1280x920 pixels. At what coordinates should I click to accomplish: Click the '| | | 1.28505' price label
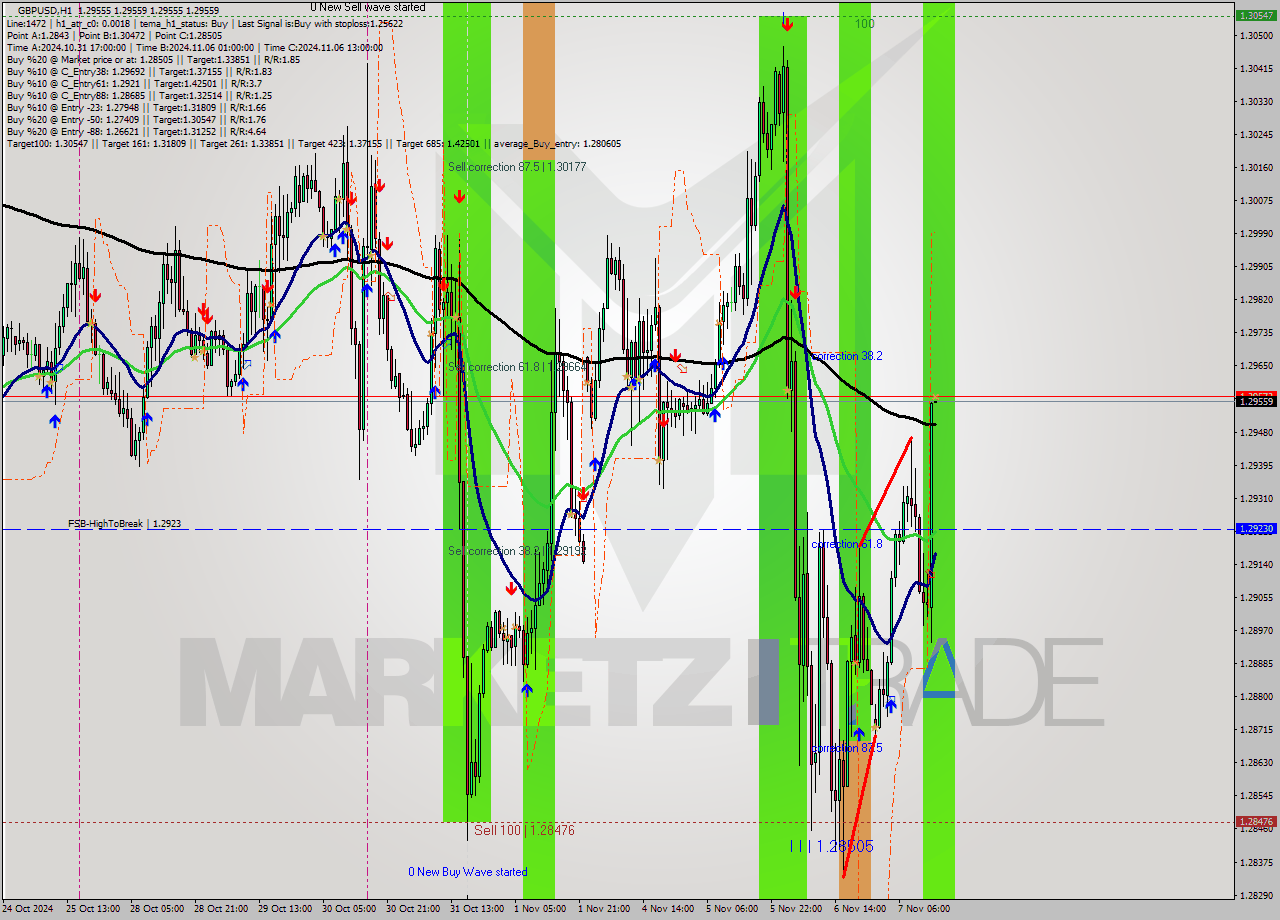831,846
